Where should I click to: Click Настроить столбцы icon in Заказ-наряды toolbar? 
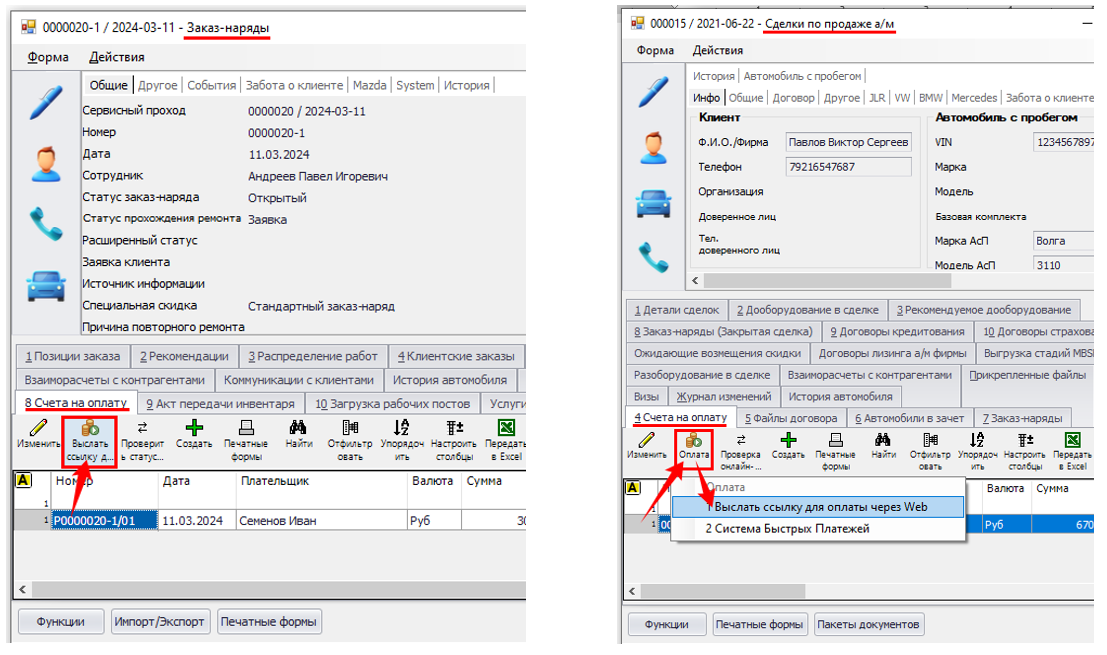coord(453,435)
